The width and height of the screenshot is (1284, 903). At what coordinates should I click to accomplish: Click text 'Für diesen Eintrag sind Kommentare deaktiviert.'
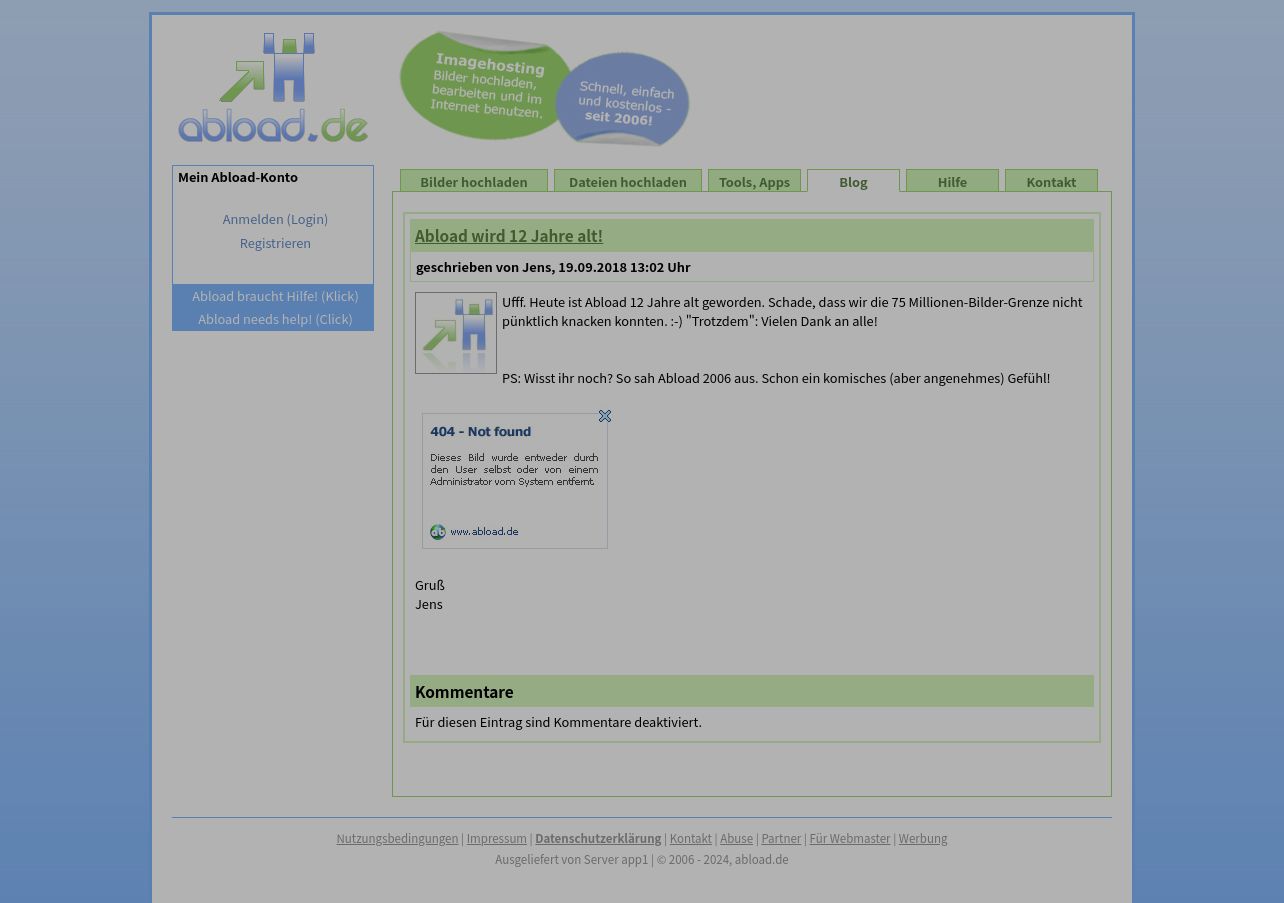[558, 722]
